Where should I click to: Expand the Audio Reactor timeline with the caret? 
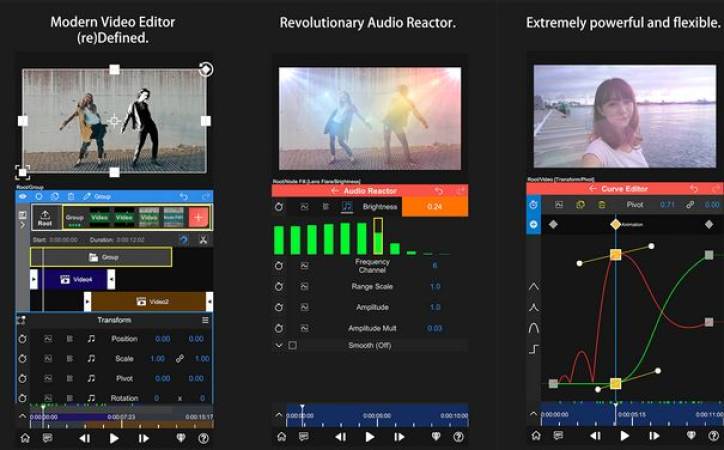tap(279, 415)
